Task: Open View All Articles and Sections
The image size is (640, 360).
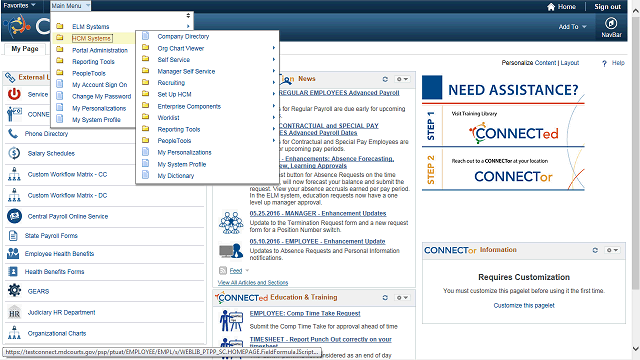Action: (x=253, y=282)
